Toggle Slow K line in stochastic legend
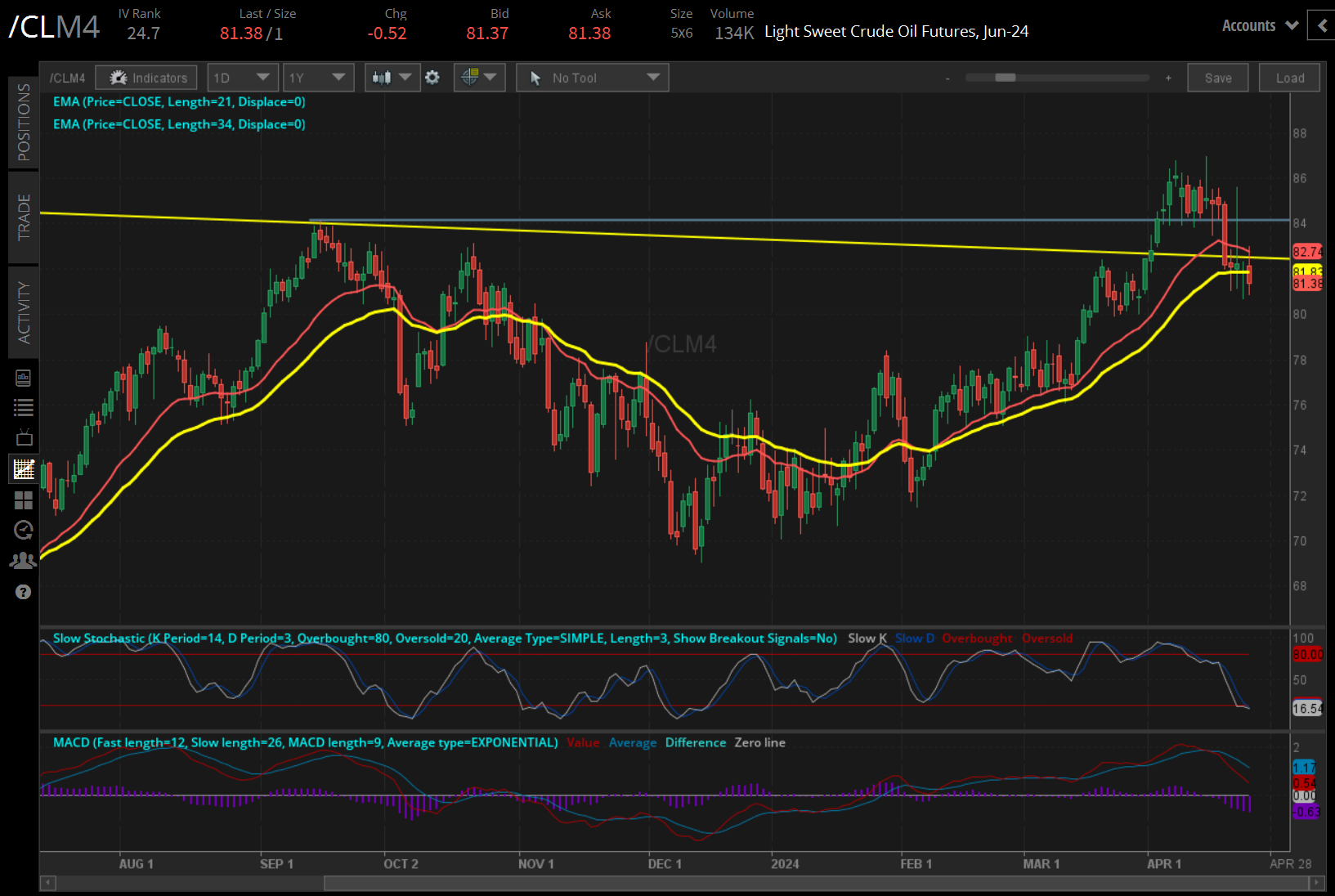Screen dimensions: 1335x896 (x=866, y=638)
